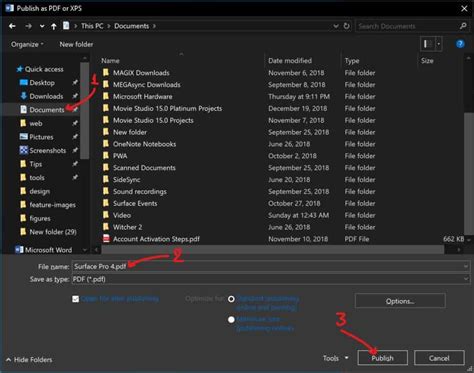Open the web folder in sidebar
This screenshot has width=474, height=373.
tap(31, 123)
